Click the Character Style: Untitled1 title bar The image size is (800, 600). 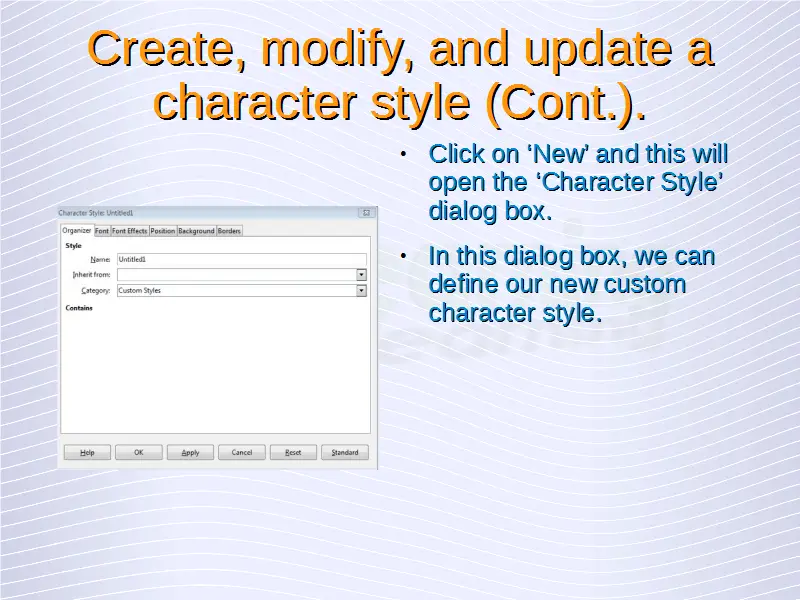click(x=200, y=213)
